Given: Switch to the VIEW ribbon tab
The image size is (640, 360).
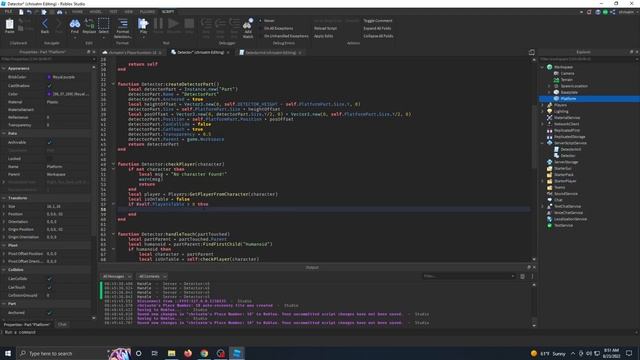Looking at the screenshot, I should (x=129, y=12).
